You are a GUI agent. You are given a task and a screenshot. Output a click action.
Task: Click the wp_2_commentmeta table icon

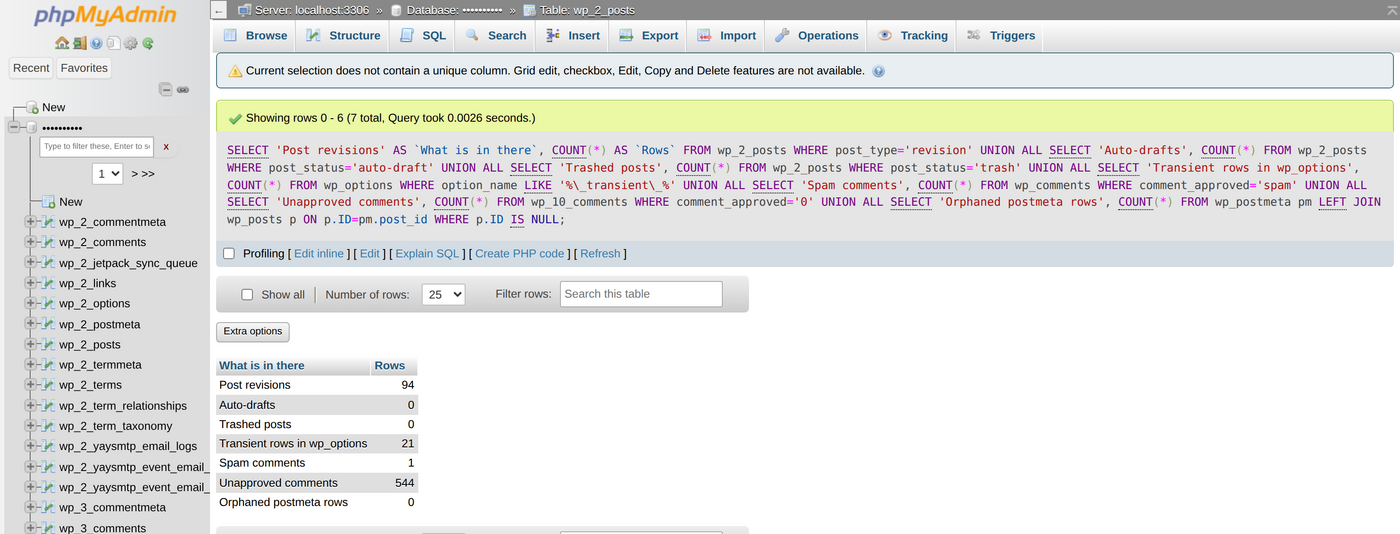coord(48,222)
